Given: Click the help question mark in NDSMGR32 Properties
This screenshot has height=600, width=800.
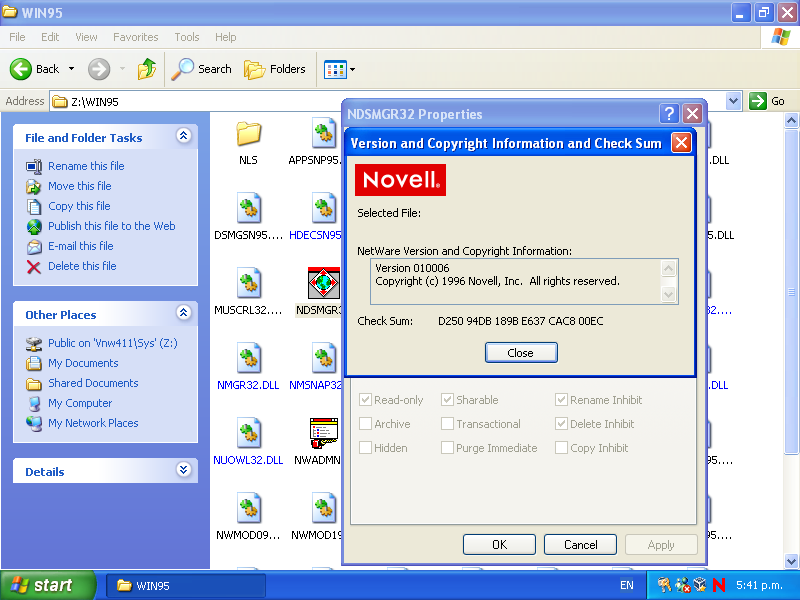Looking at the screenshot, I should point(669,114).
